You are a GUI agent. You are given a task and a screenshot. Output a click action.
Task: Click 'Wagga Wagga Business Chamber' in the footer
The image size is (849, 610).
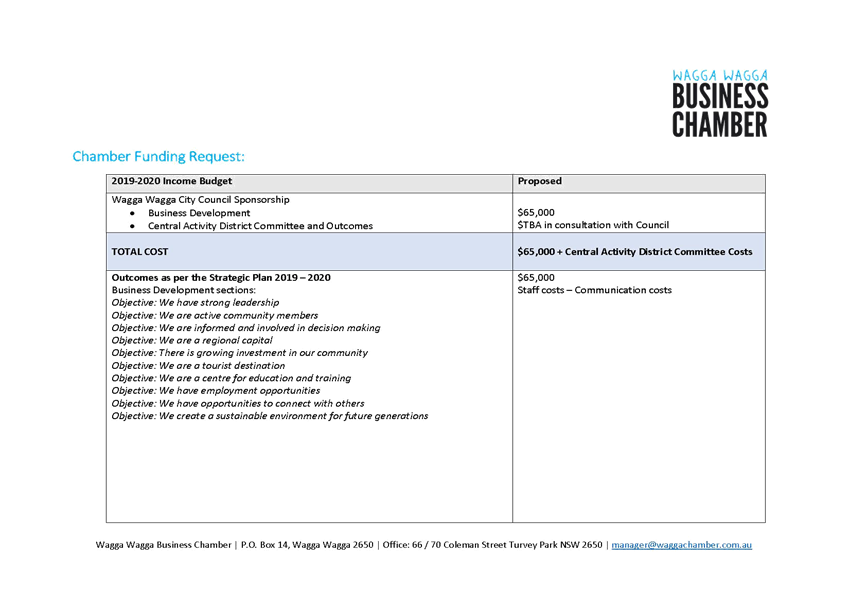(164, 545)
